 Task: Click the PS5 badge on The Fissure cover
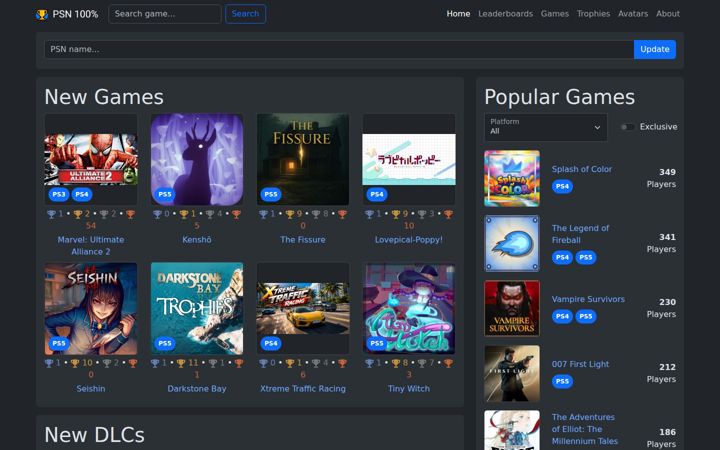pyautogui.click(x=271, y=194)
